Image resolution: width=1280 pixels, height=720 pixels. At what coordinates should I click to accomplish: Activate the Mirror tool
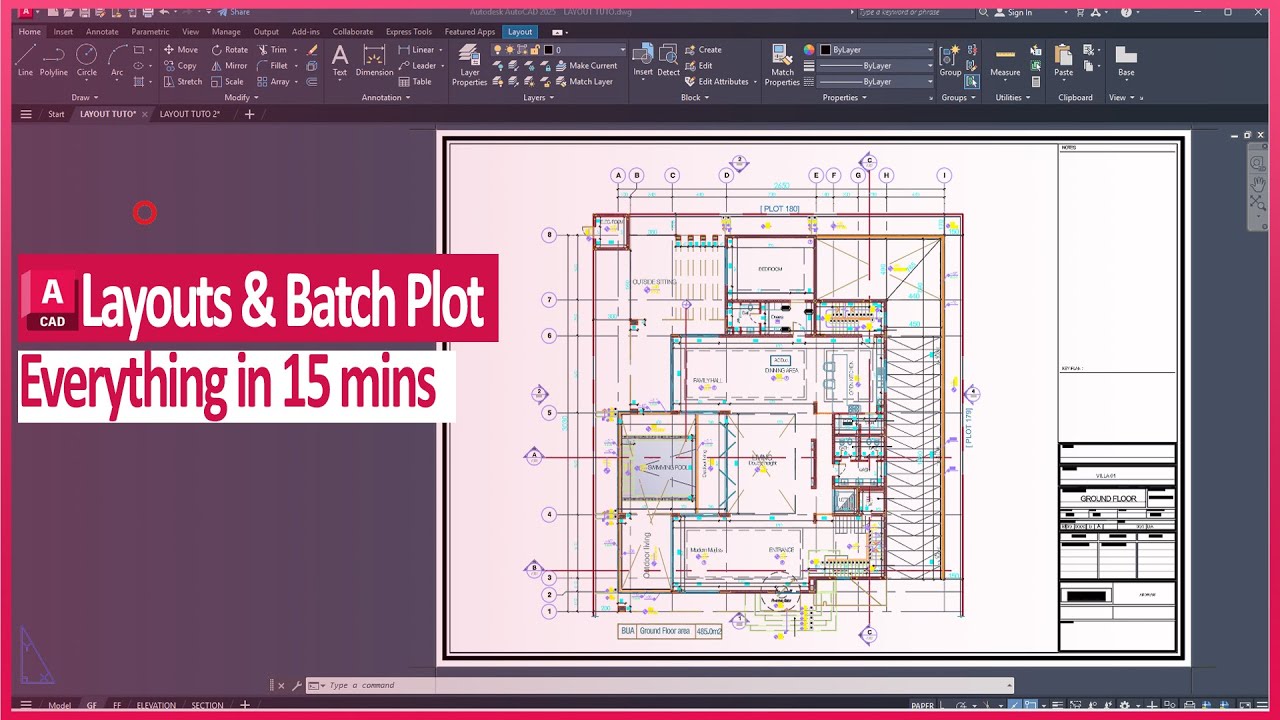229,65
